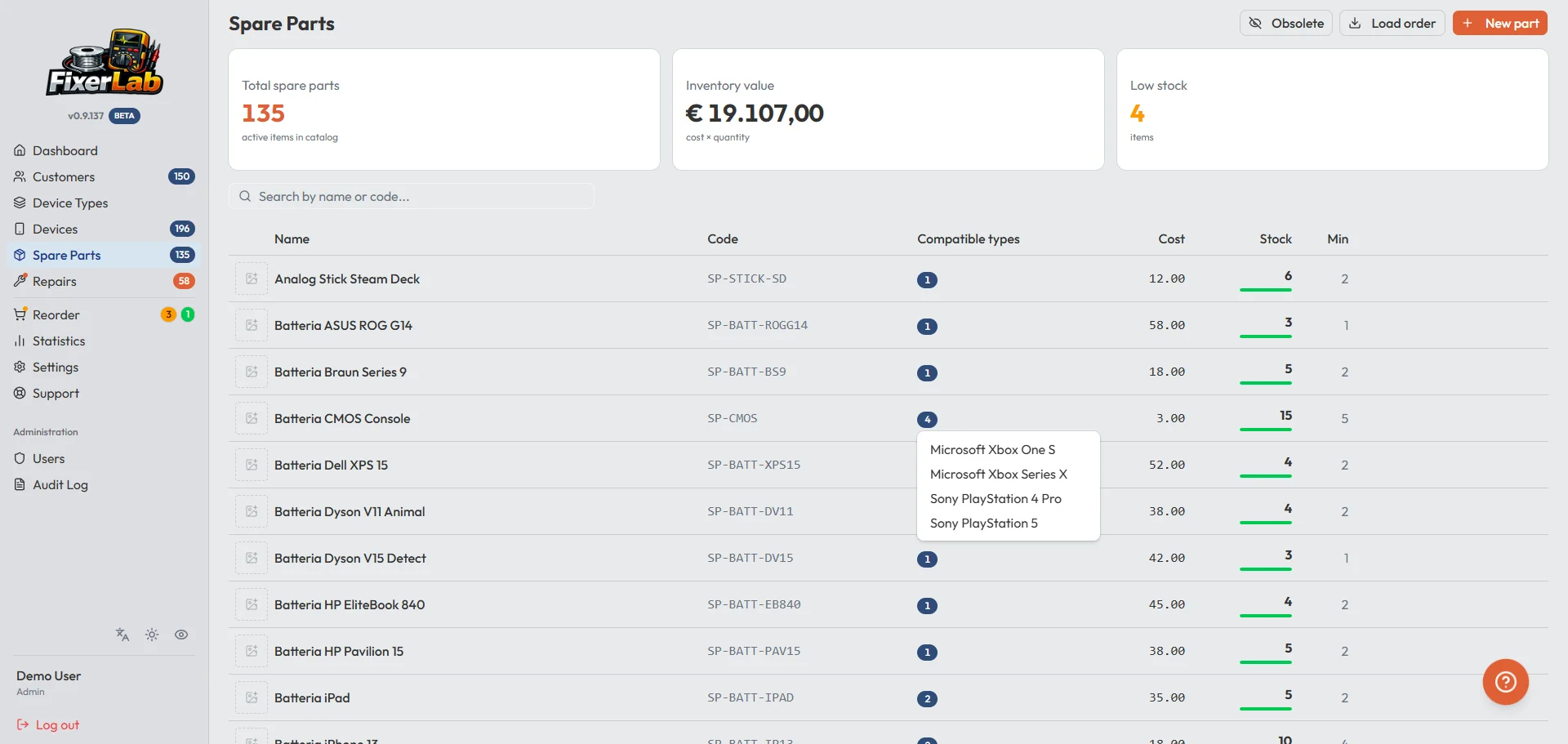Click stock level bar for Analog Stick Steam Deck
The height and width of the screenshot is (744, 1568).
pos(1266,289)
